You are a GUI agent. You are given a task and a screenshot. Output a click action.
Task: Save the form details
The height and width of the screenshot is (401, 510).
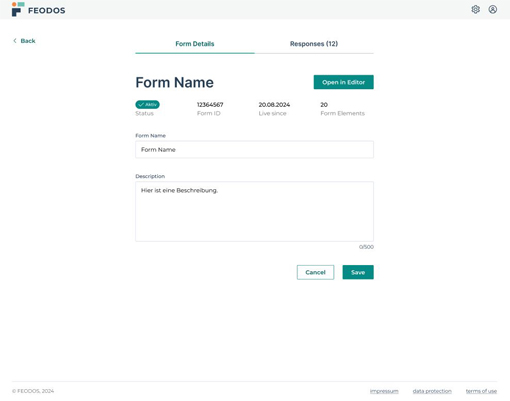coord(358,272)
